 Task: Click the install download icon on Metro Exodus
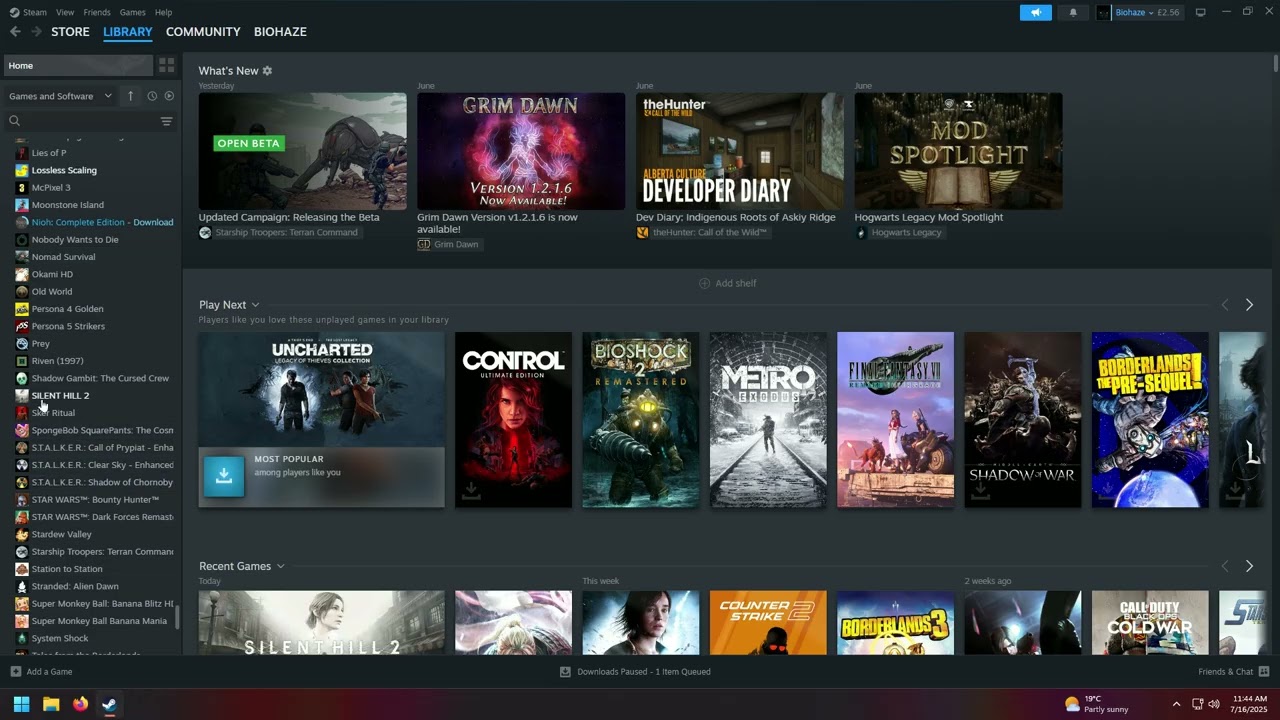725,490
